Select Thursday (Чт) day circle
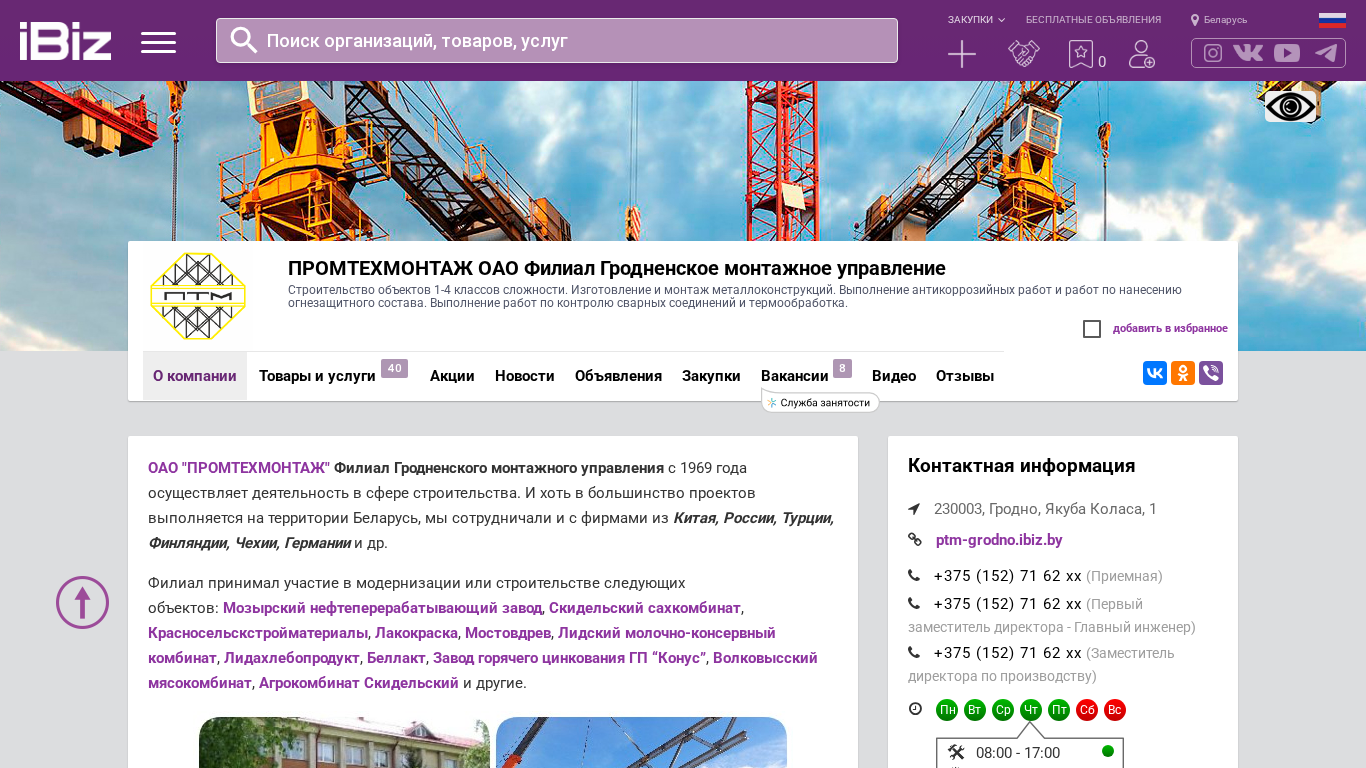Viewport: 1366px width, 768px height. (x=1031, y=710)
